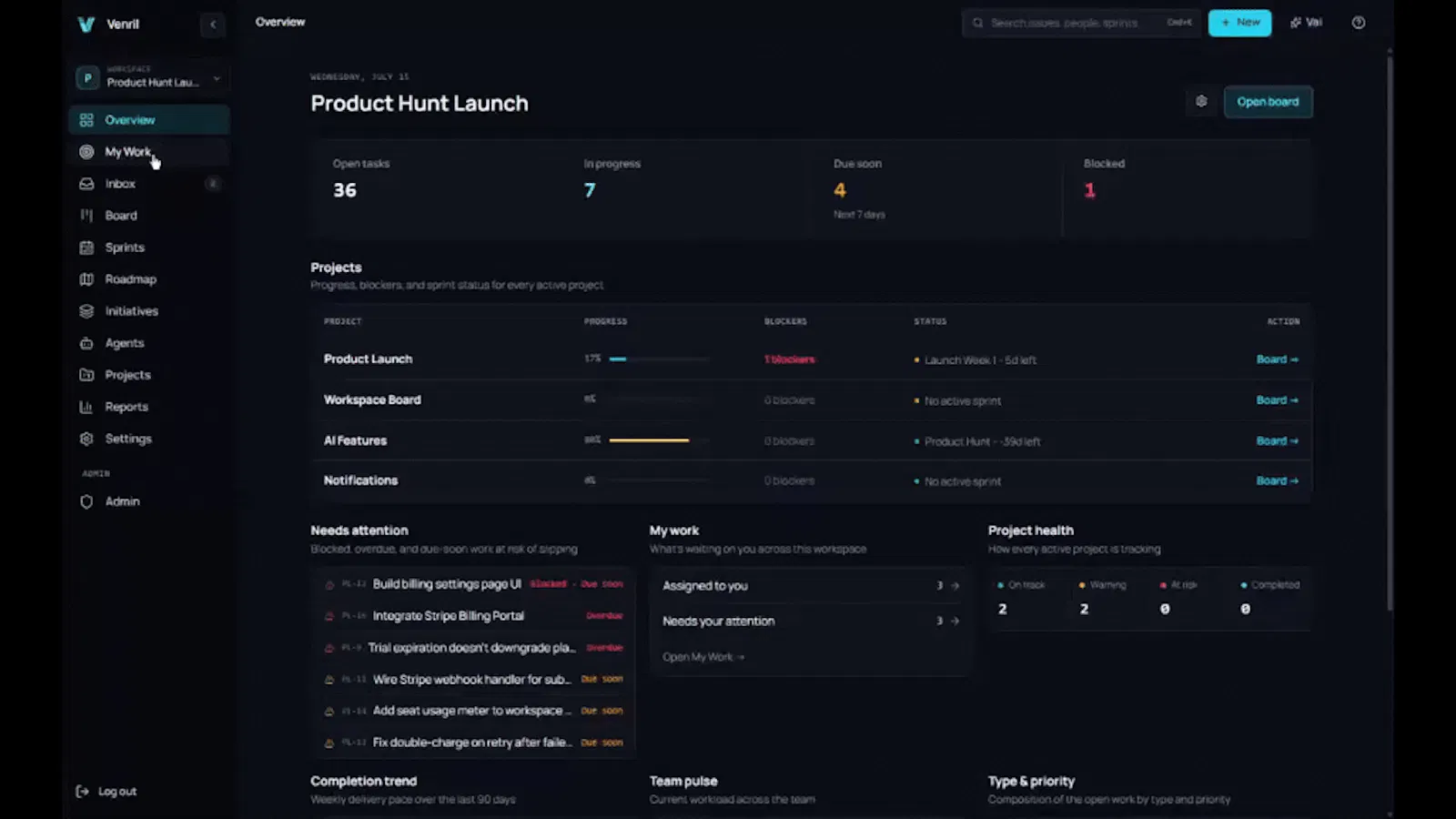Click the AI Features project name

[356, 440]
